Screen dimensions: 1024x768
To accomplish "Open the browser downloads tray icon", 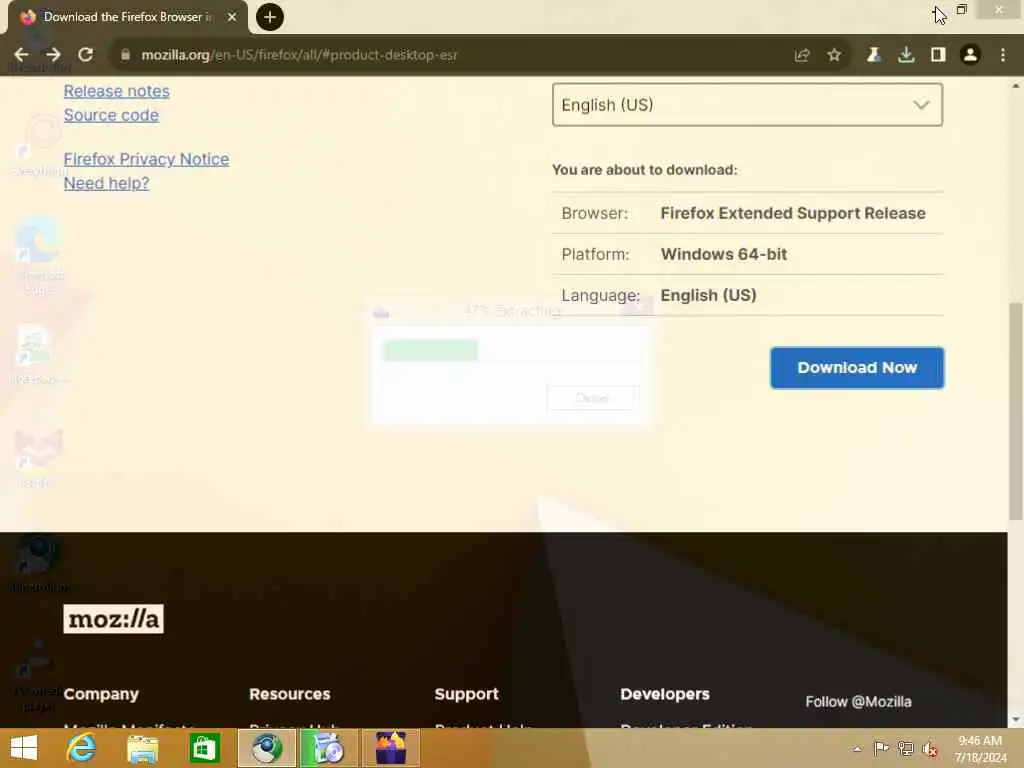I will pyautogui.click(x=906, y=55).
